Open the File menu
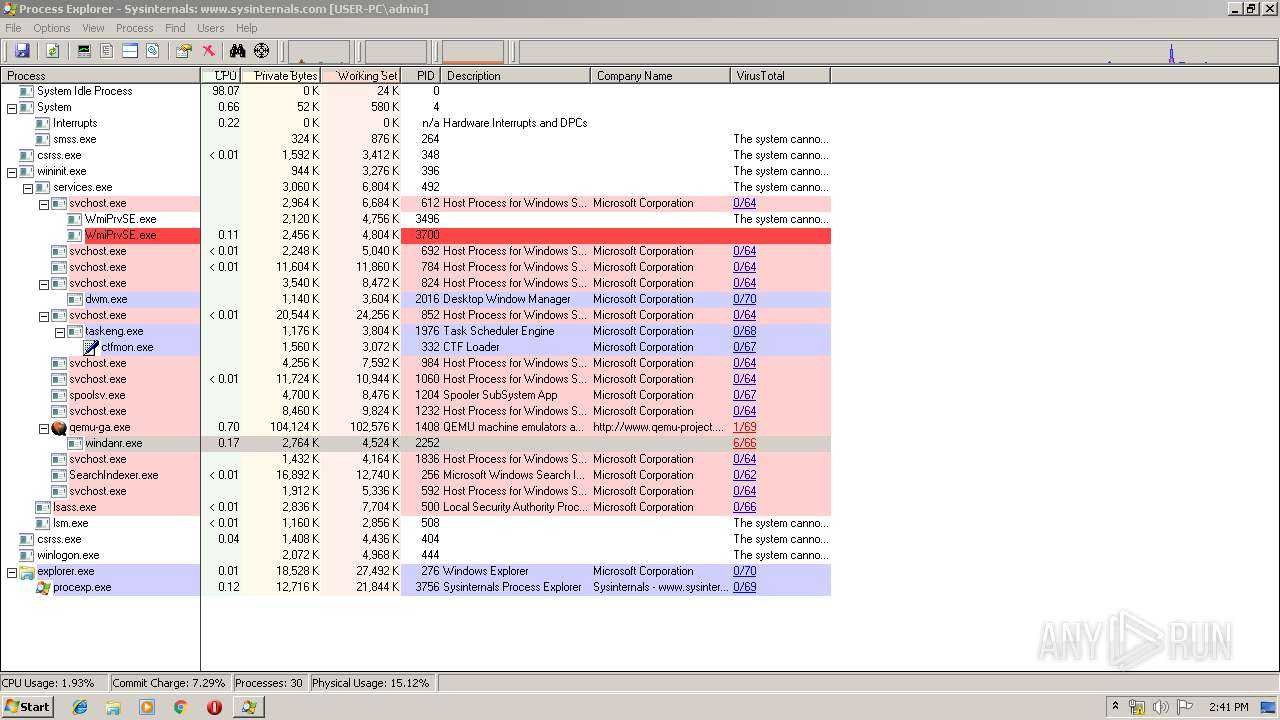The width and height of the screenshot is (1280, 720). (x=13, y=28)
